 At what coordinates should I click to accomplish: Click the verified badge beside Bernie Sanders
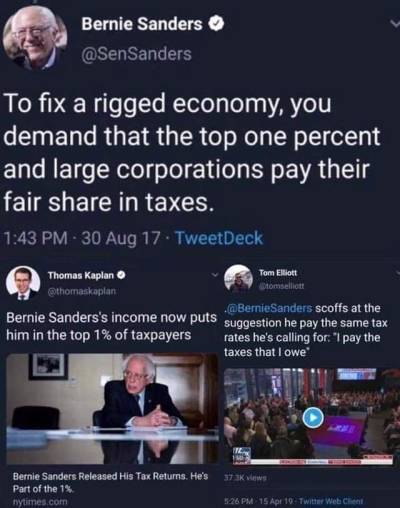tap(217, 24)
